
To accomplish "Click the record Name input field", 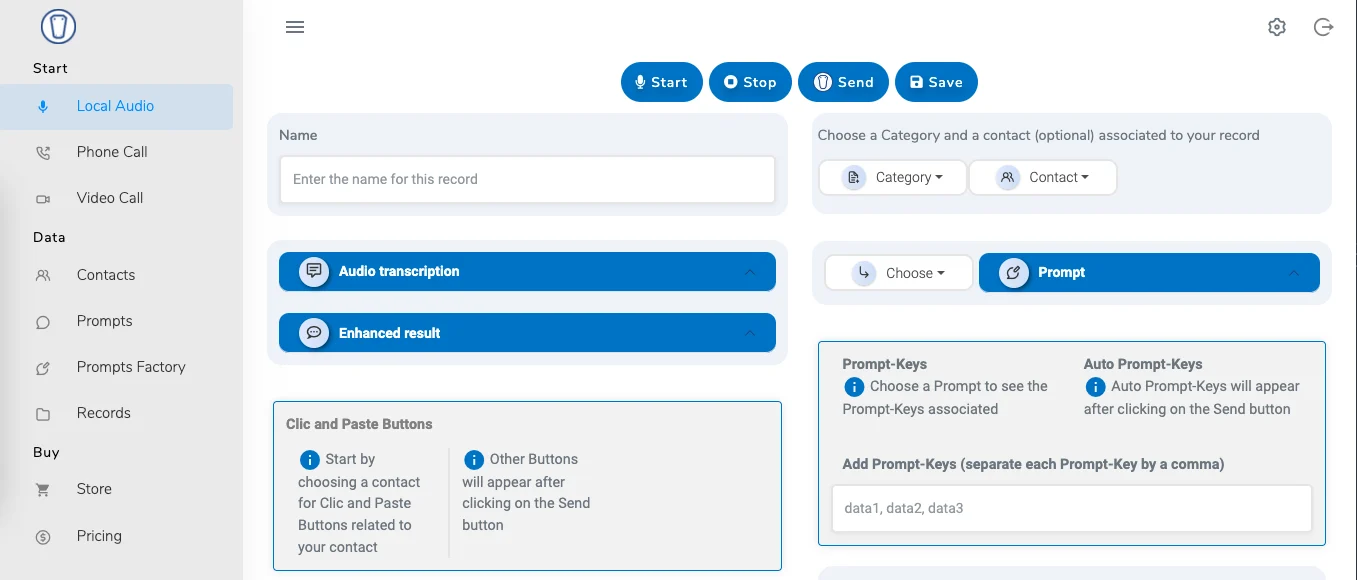I will click(527, 179).
